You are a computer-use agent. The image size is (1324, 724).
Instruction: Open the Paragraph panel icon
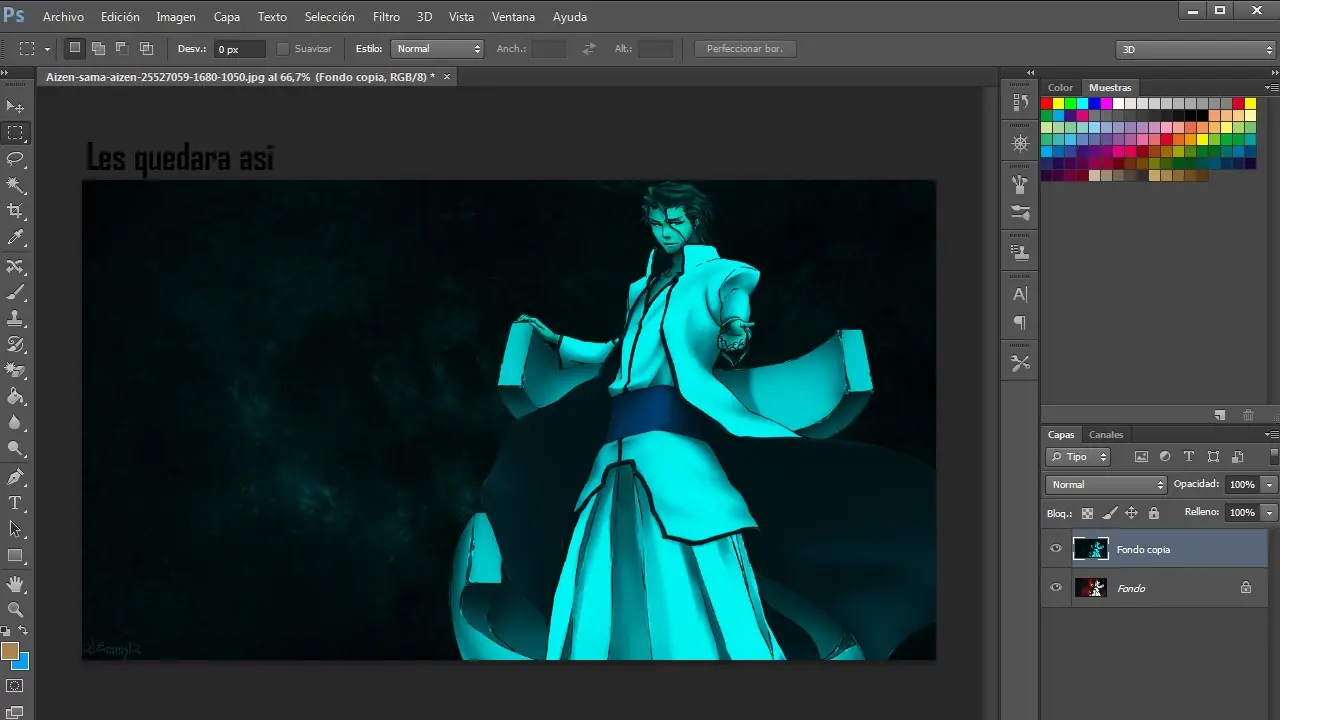point(1020,322)
